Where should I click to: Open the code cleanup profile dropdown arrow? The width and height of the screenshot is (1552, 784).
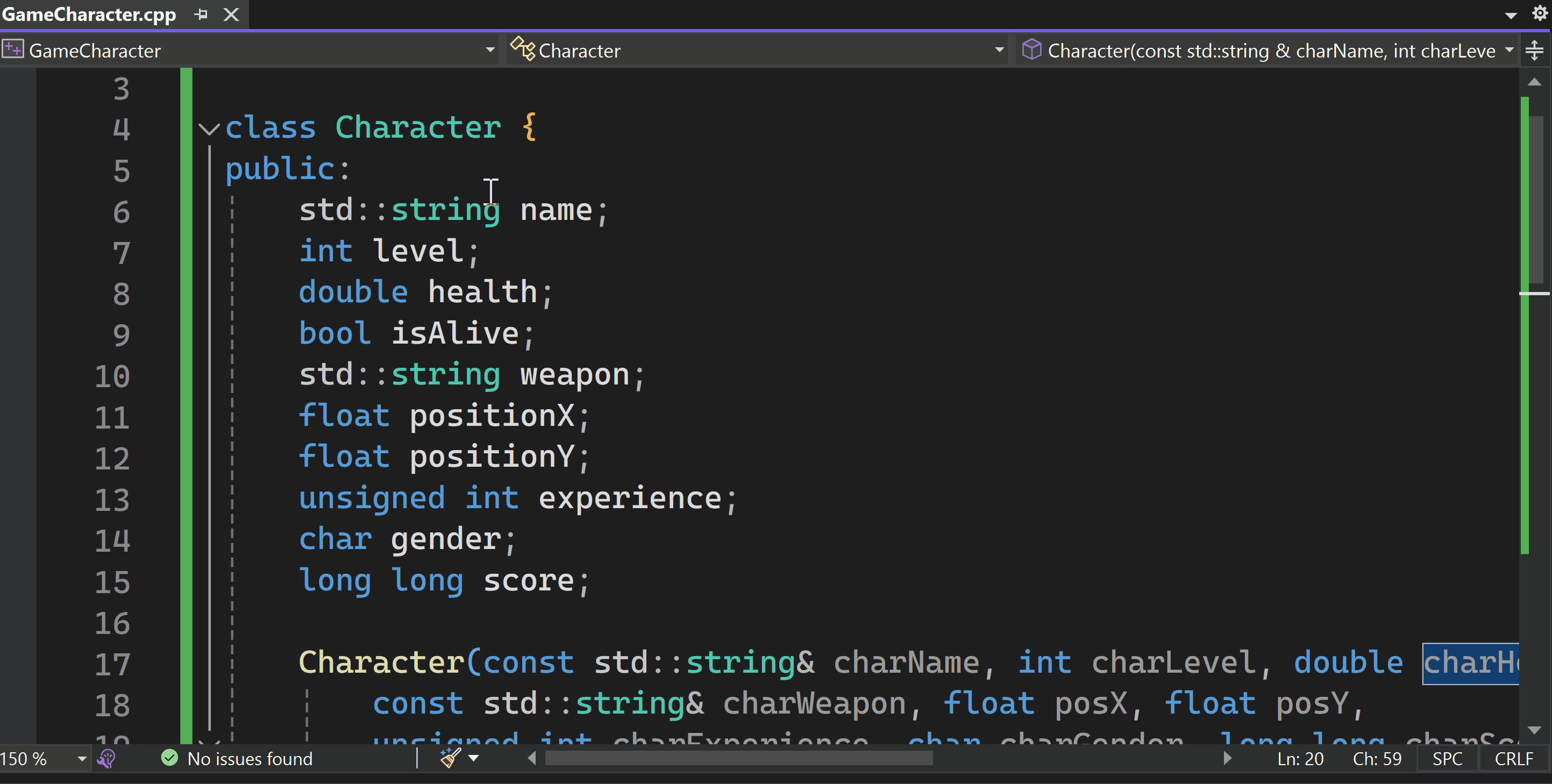(474, 758)
